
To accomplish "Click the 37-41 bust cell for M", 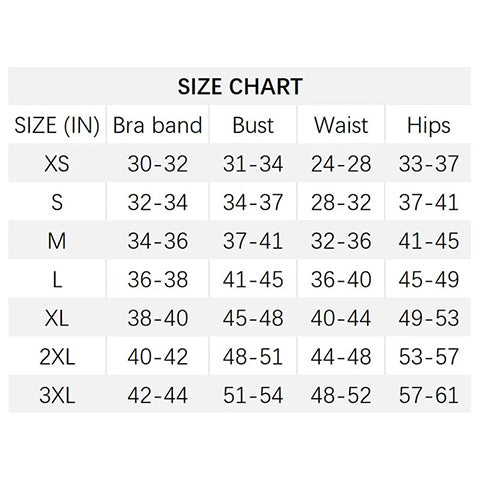I will [253, 241].
